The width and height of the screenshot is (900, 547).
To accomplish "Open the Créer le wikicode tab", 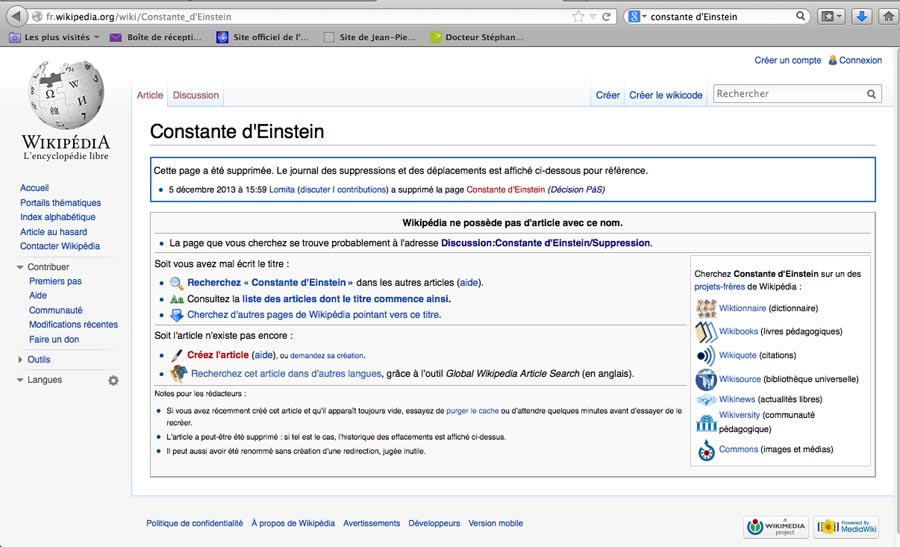I will coord(666,95).
